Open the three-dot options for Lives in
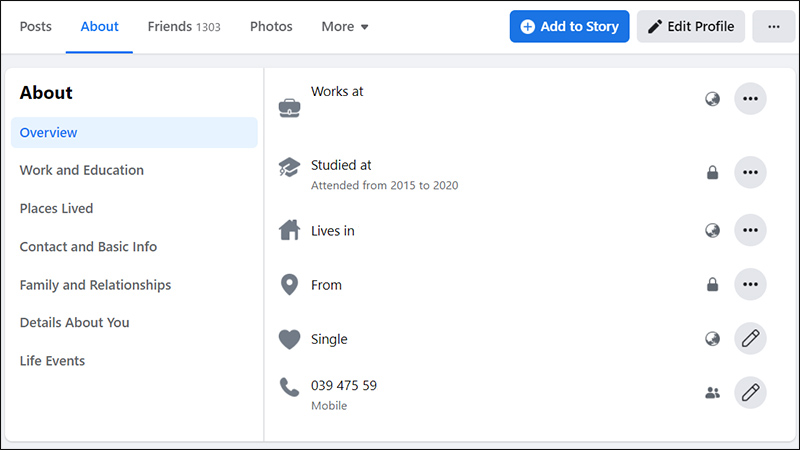 pyautogui.click(x=750, y=230)
